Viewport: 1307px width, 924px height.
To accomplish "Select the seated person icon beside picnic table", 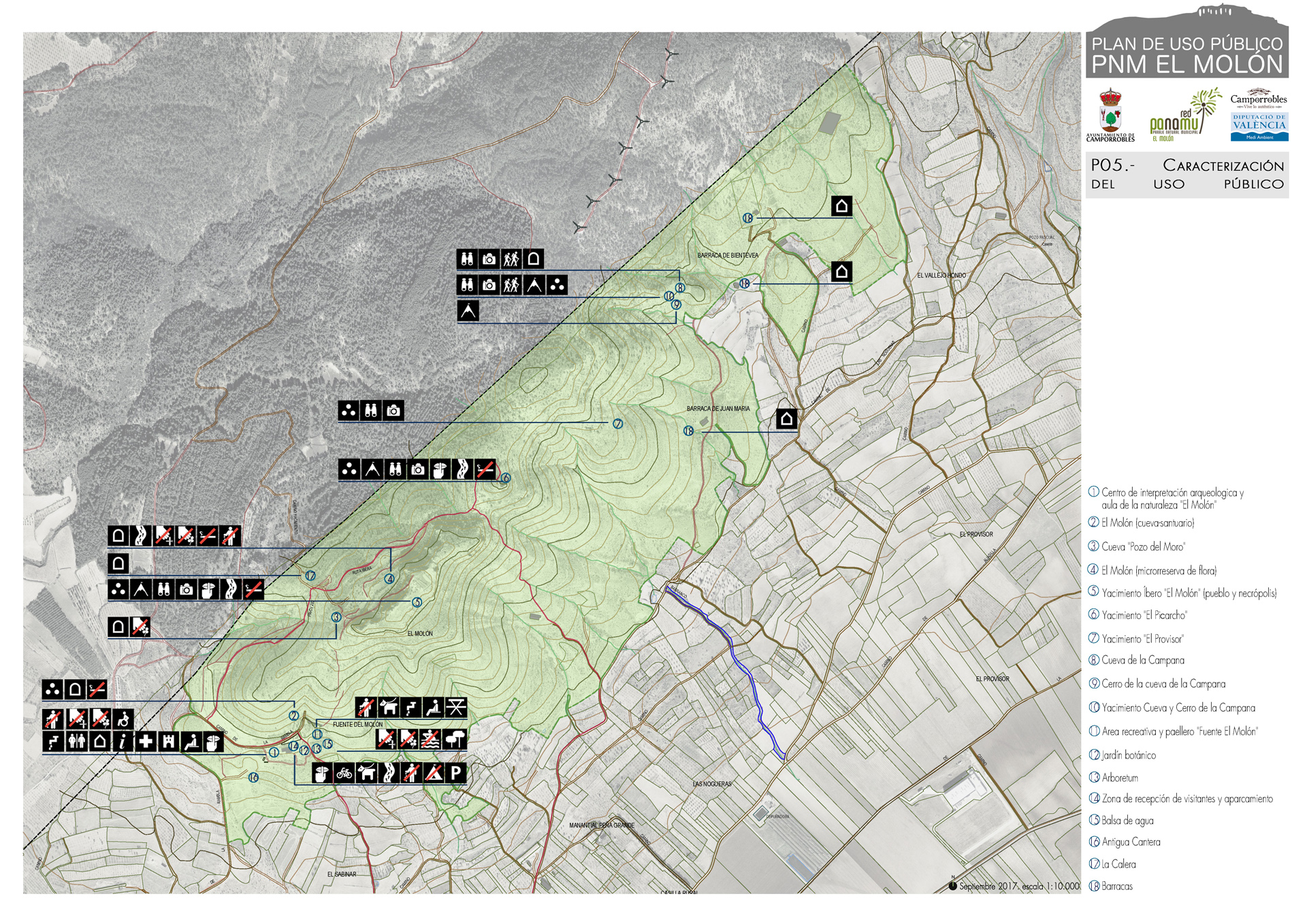I will coord(434,708).
